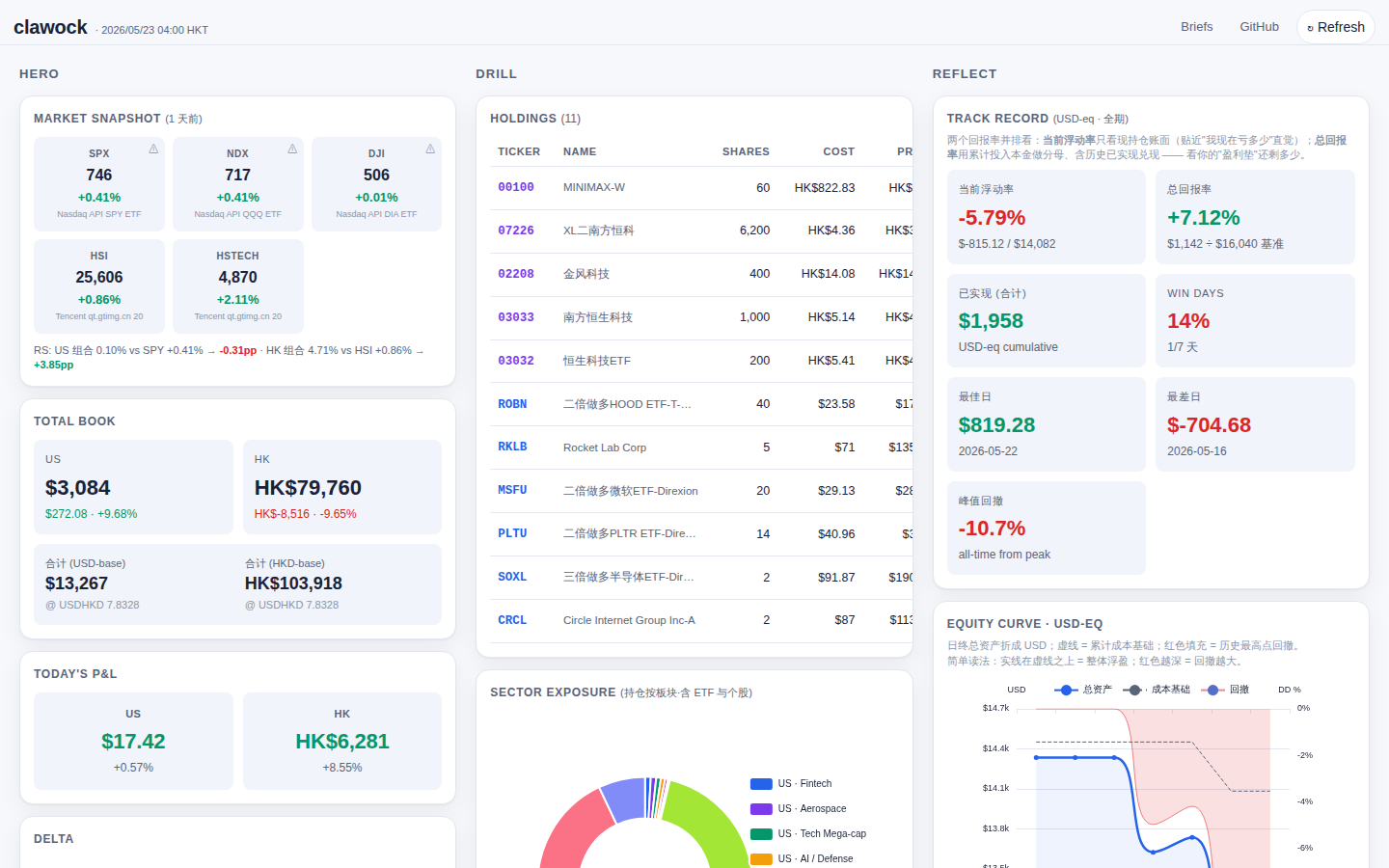Click the 2026/05/23 04:00 HKT timestamp
The width and height of the screenshot is (1389, 868).
154,30
